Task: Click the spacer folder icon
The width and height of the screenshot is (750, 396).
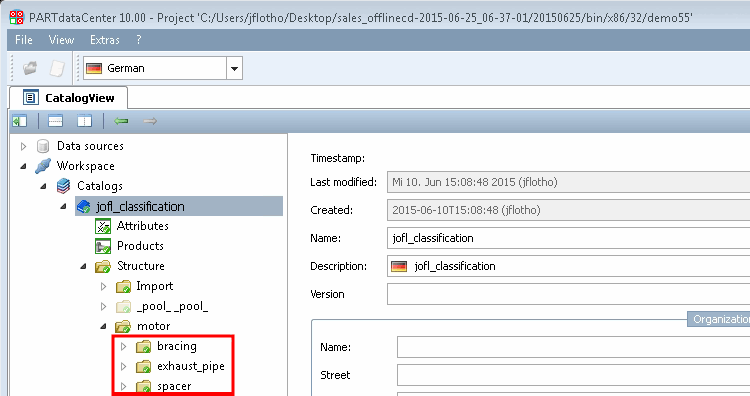Action: (143, 386)
